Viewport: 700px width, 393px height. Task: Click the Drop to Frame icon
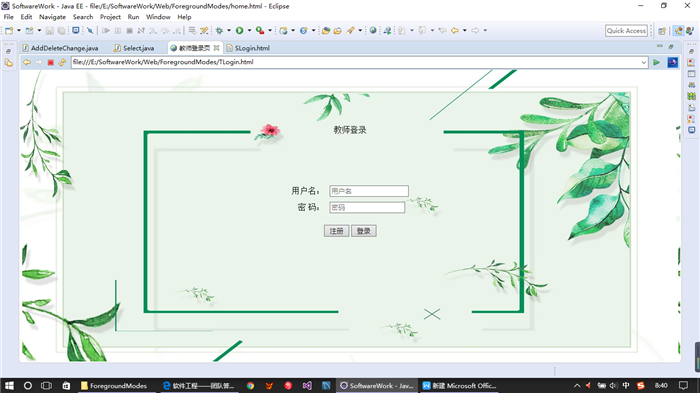(192, 30)
